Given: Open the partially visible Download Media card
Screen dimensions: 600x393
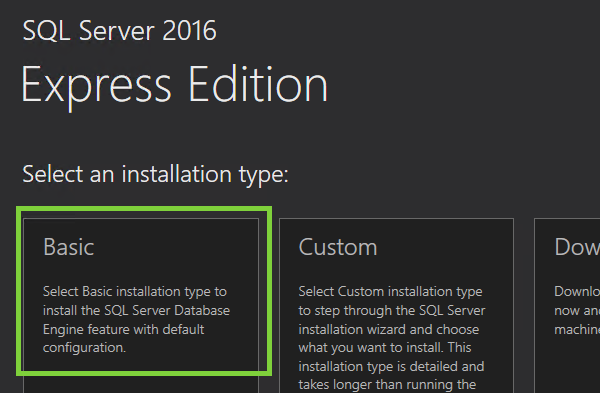Looking at the screenshot, I should click(x=567, y=305).
